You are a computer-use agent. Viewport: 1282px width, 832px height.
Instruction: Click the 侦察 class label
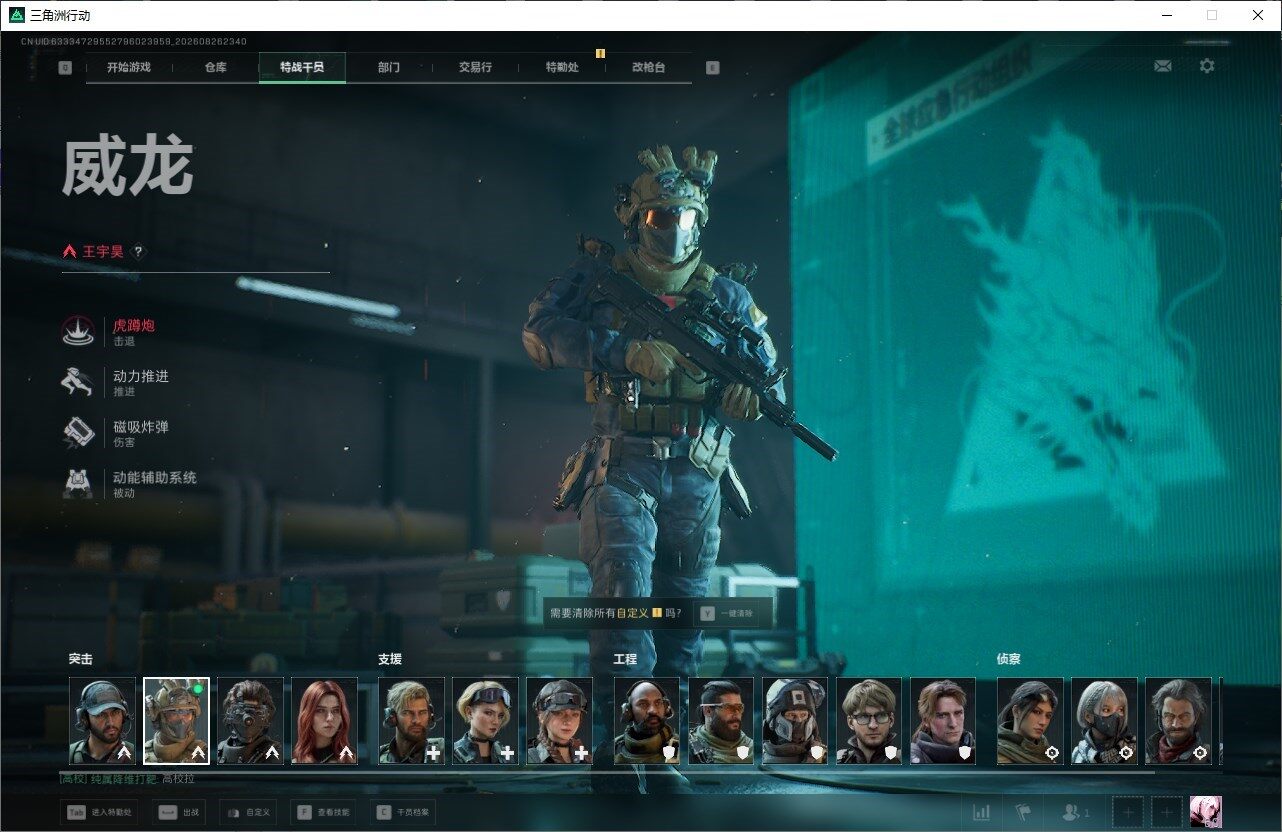click(x=1008, y=659)
